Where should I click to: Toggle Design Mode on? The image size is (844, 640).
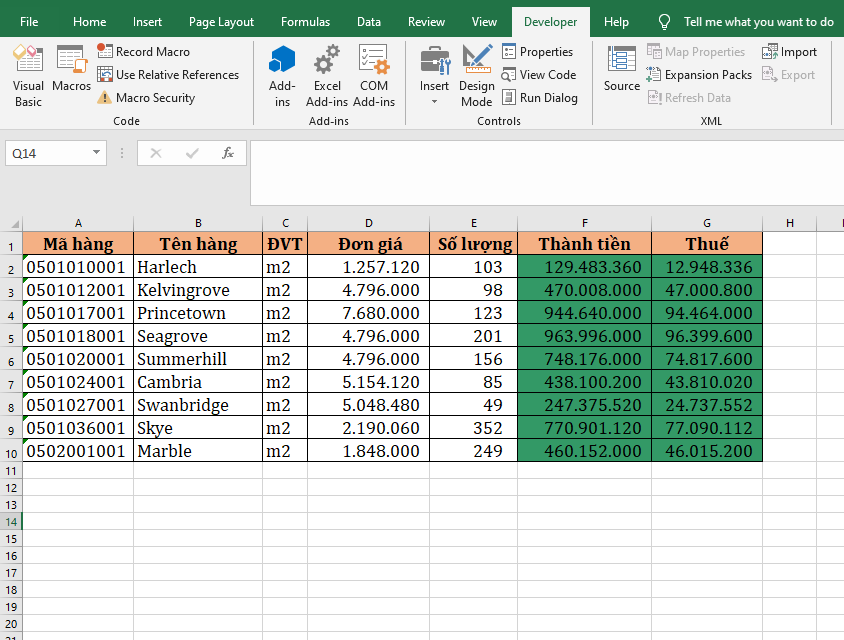click(477, 75)
